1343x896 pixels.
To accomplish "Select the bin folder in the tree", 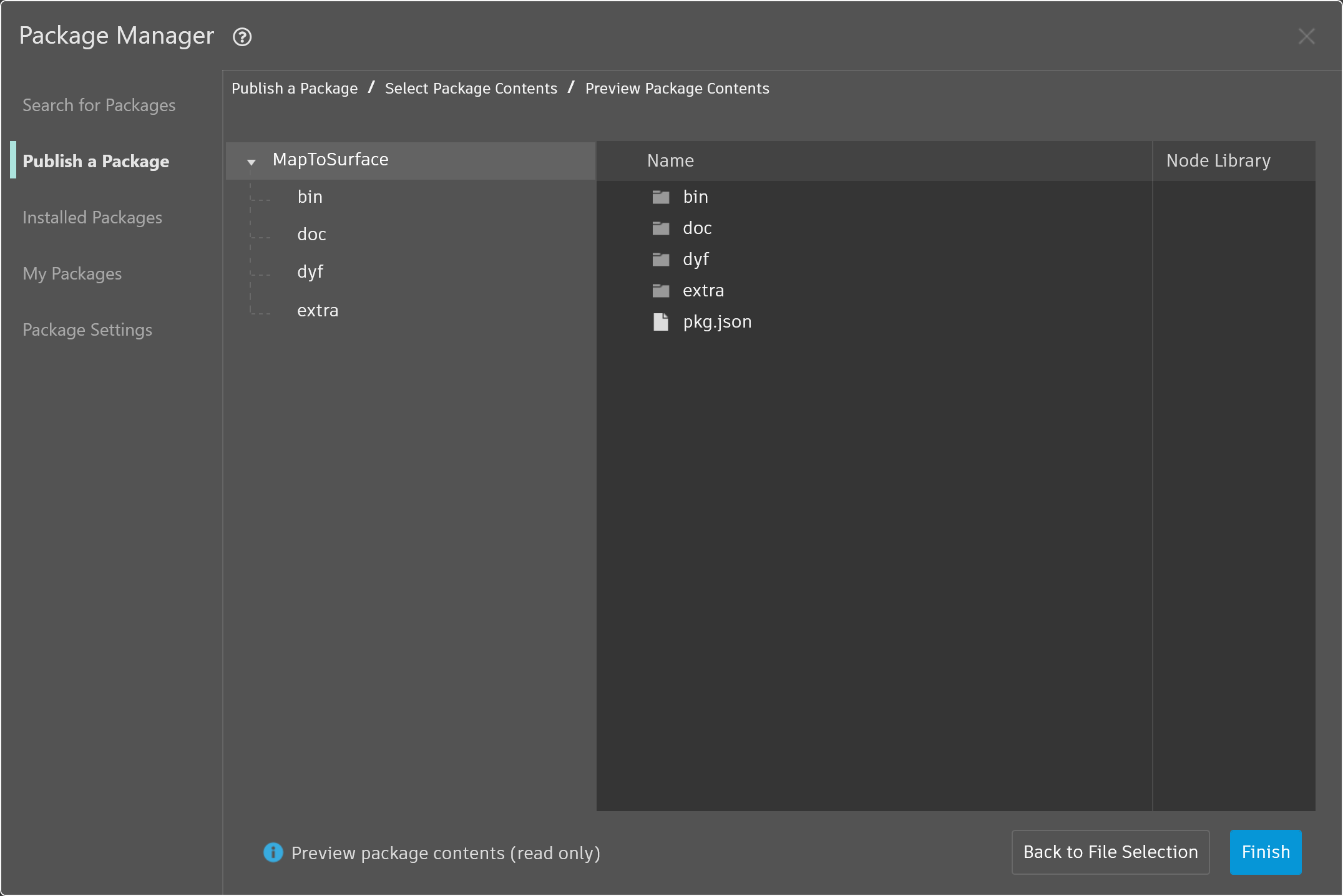I will (x=310, y=197).
